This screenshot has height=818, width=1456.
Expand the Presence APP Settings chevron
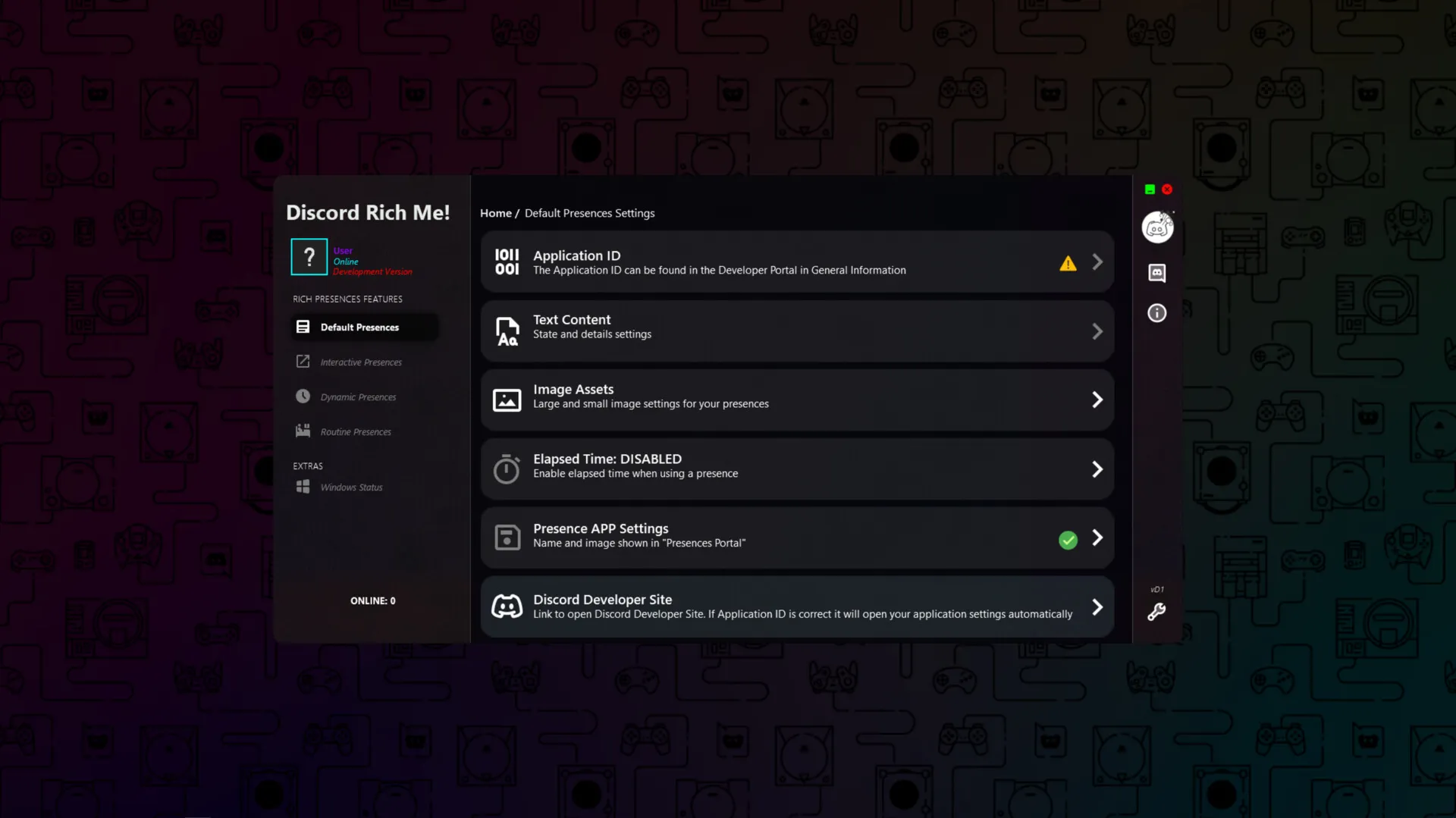coord(1097,537)
